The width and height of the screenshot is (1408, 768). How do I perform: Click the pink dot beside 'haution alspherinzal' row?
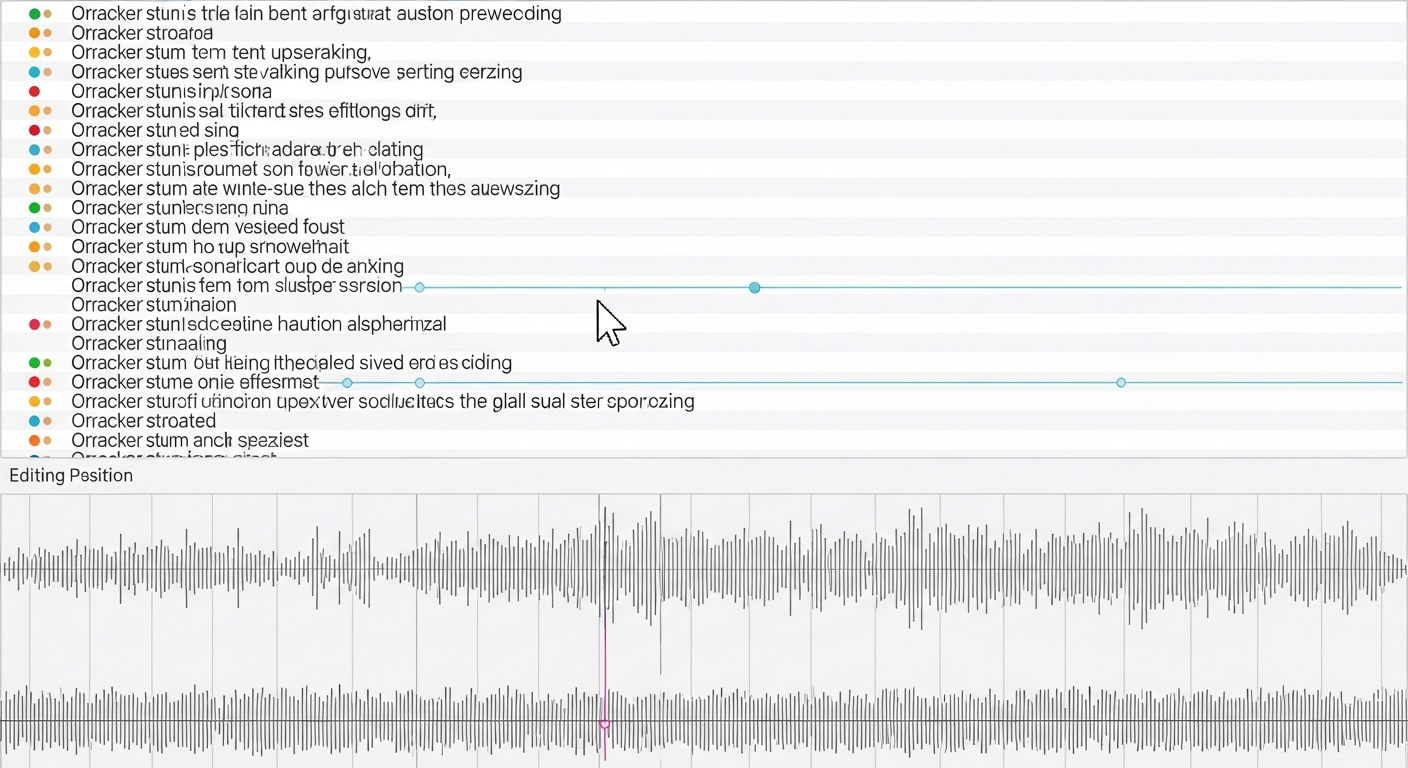coord(35,324)
